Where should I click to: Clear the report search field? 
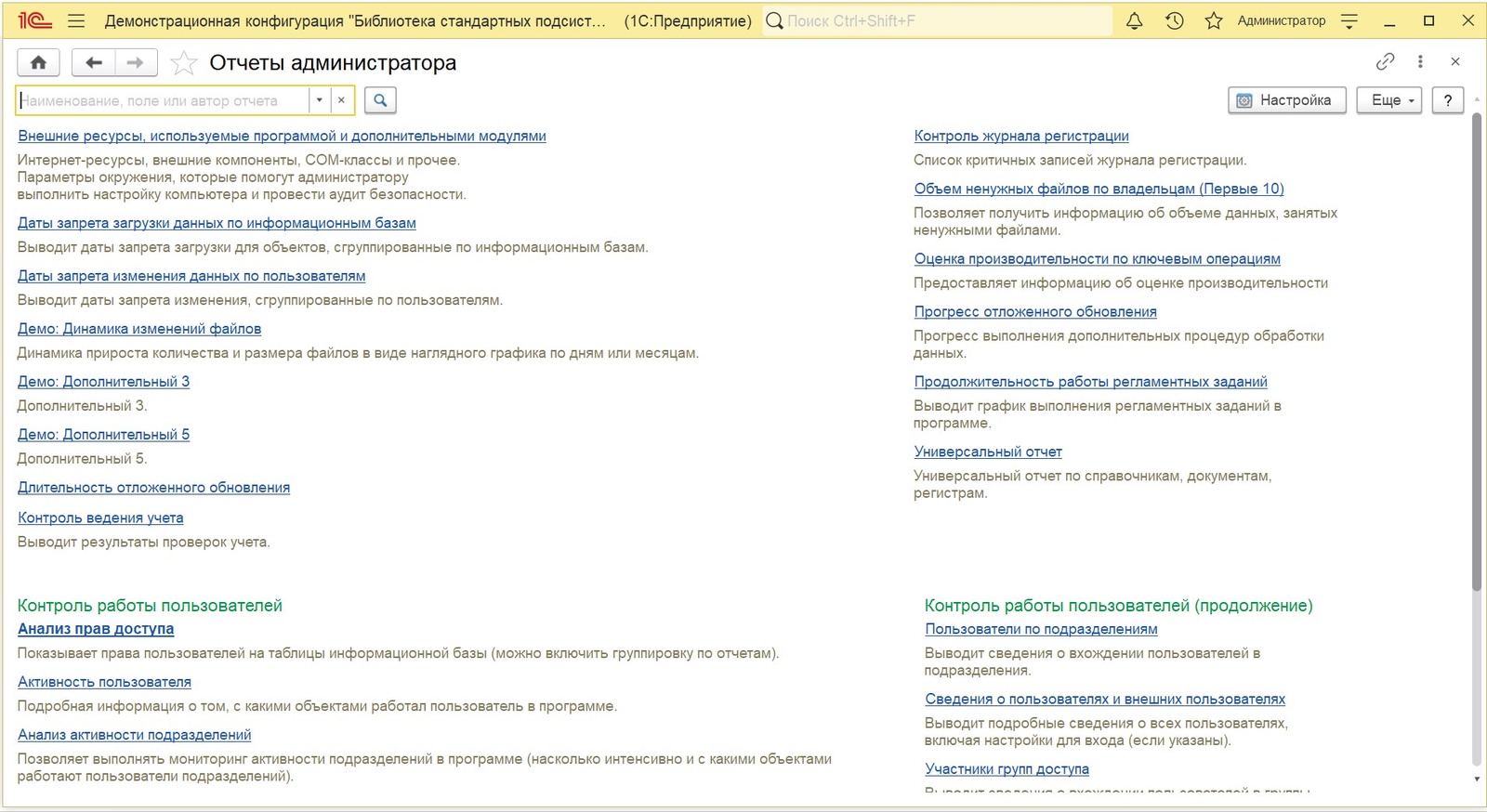342,100
